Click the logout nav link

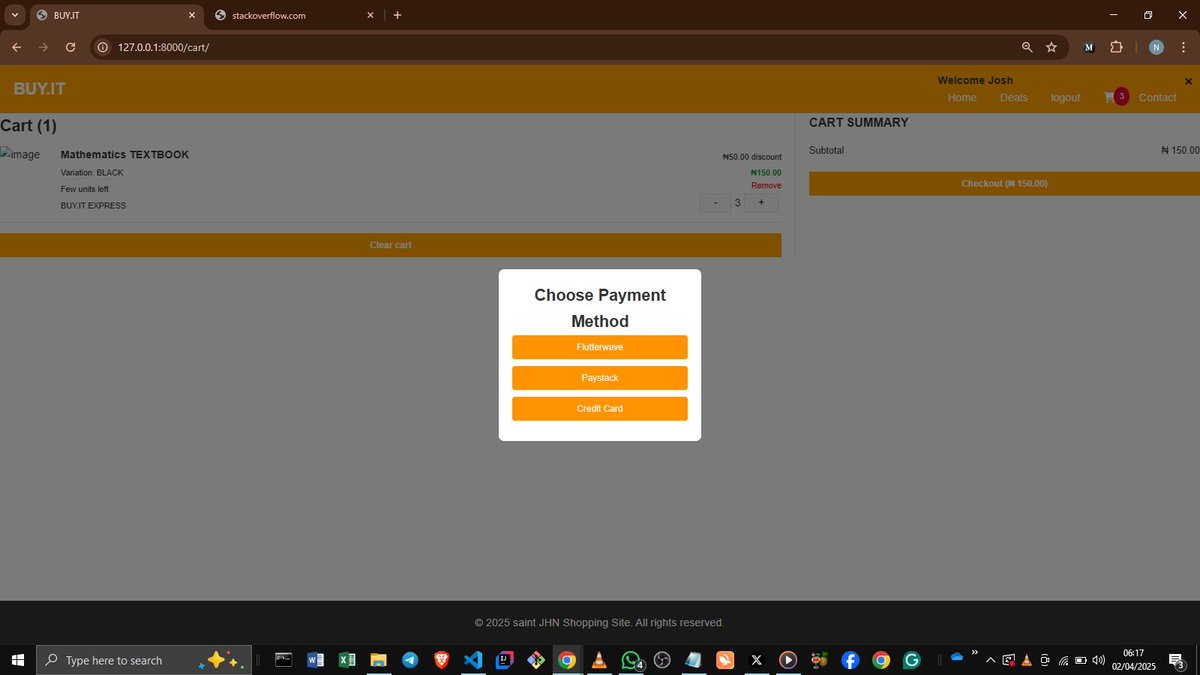tap(1065, 97)
